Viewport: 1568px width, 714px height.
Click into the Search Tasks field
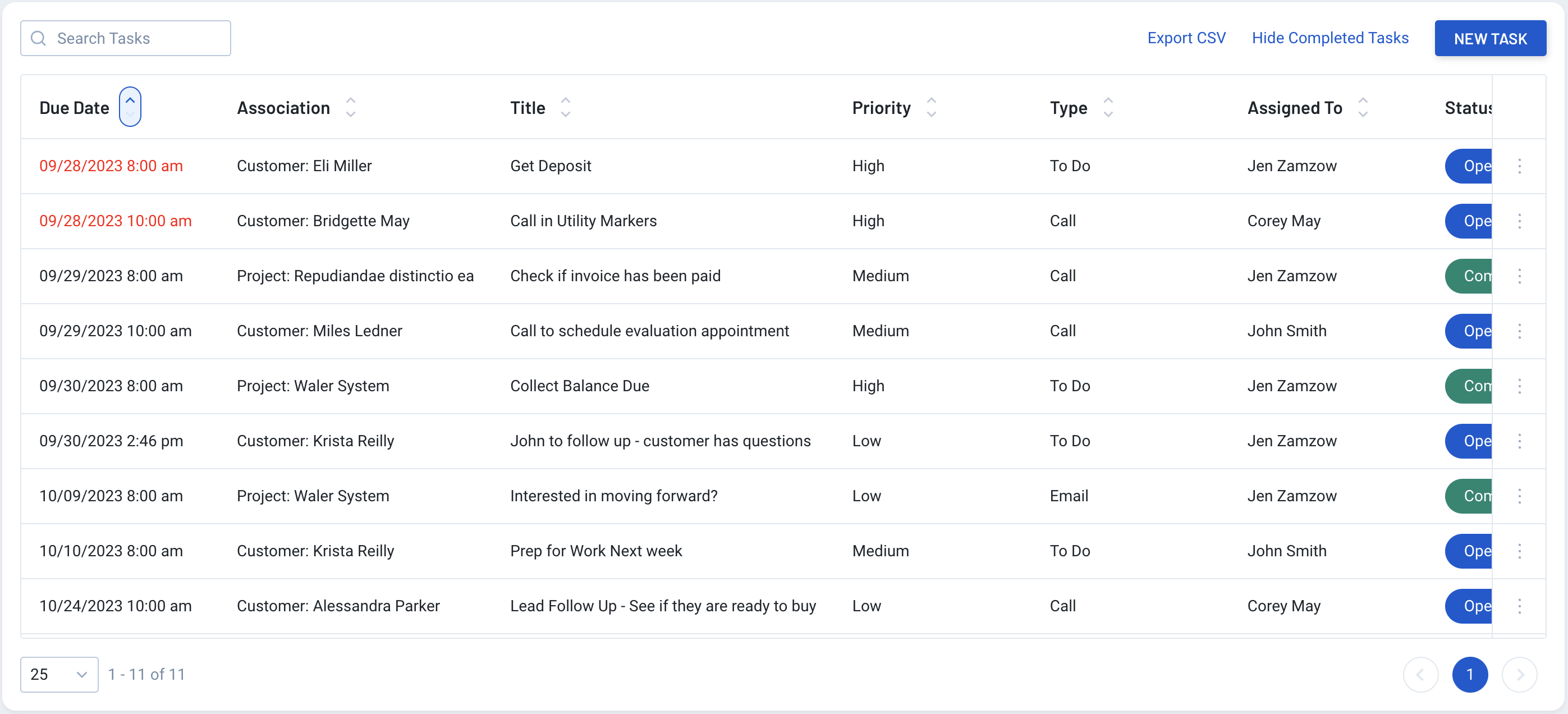coord(125,38)
